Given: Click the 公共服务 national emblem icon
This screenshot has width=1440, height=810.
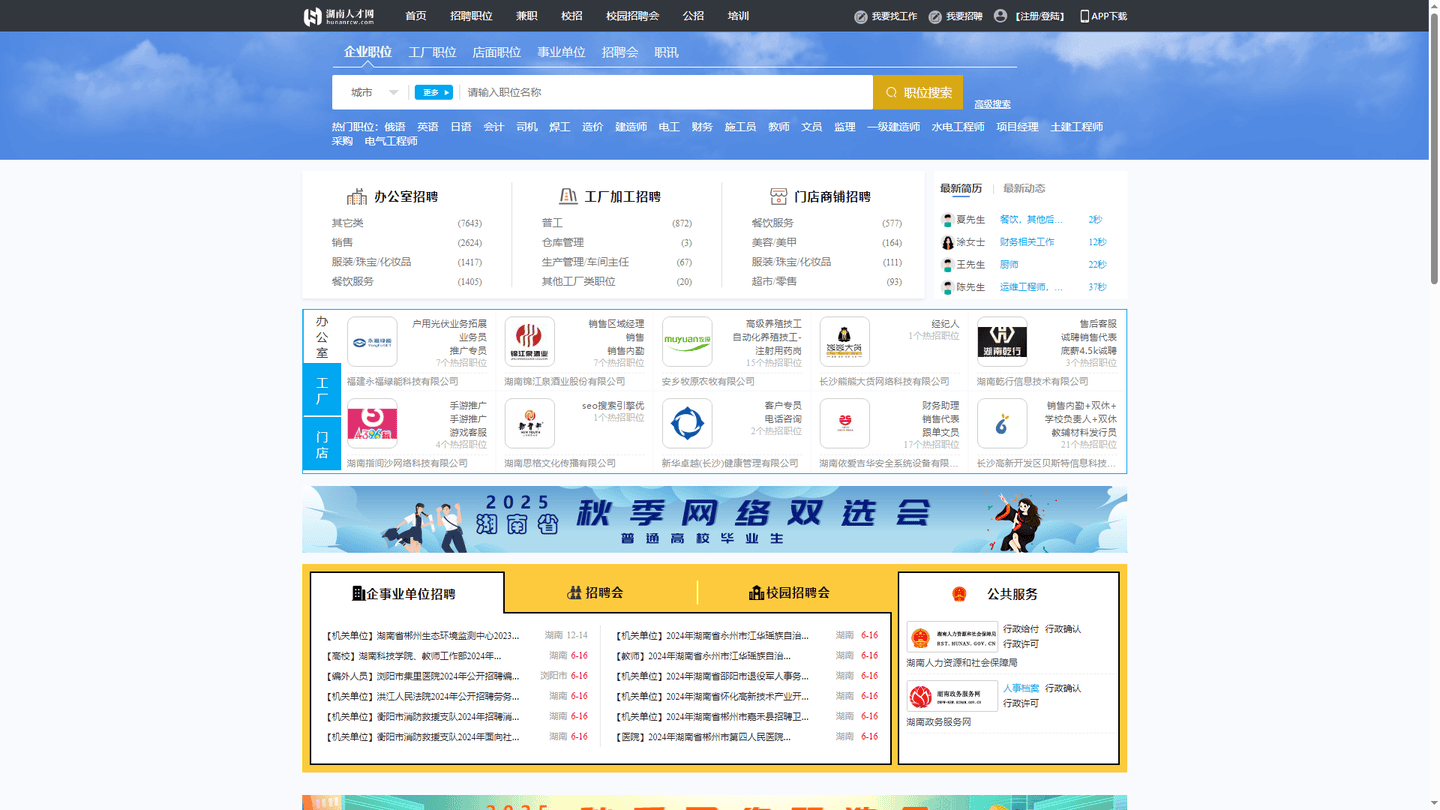Looking at the screenshot, I should pos(960,594).
